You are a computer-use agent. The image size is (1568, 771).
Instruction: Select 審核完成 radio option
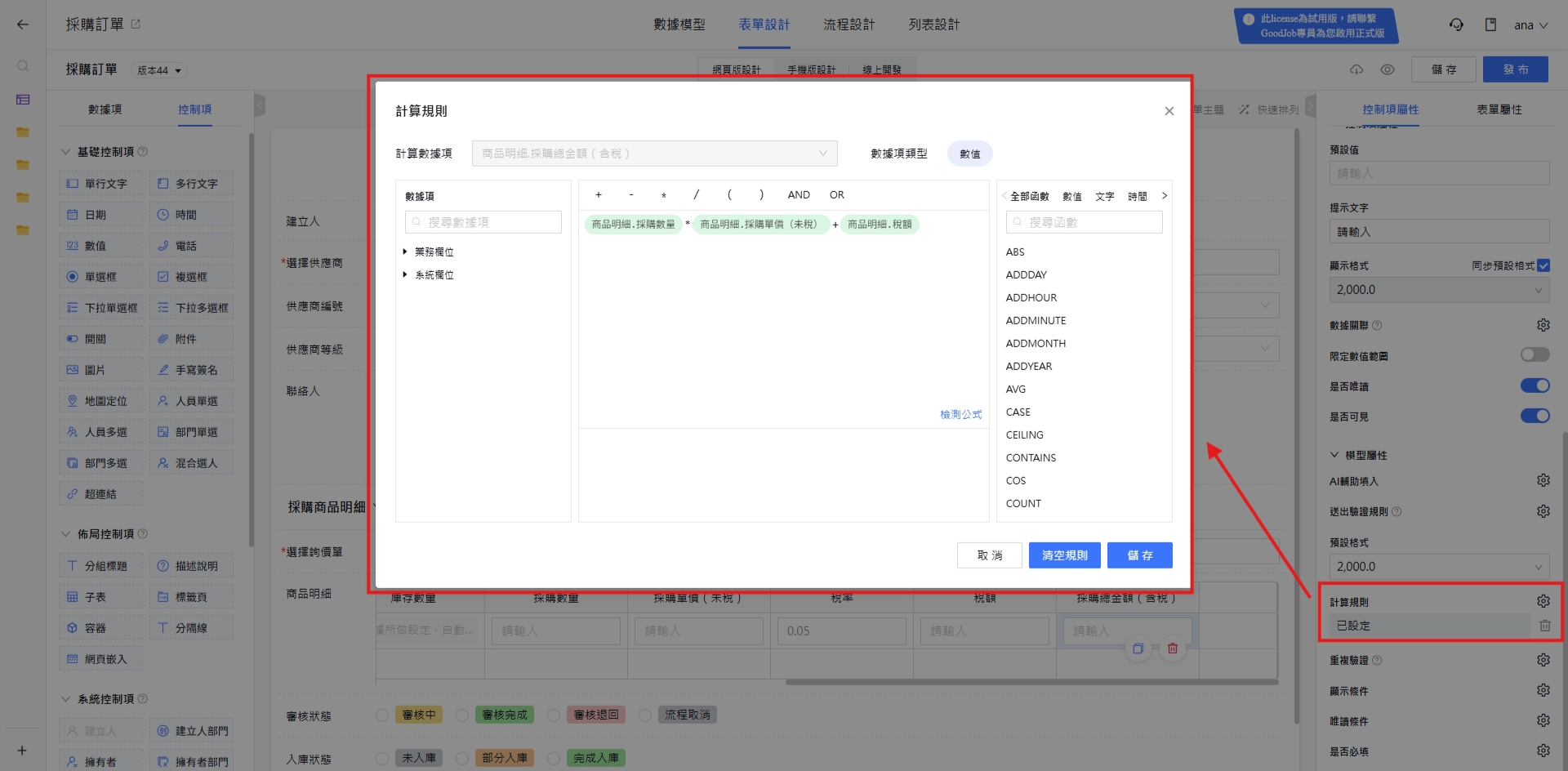tap(462, 715)
